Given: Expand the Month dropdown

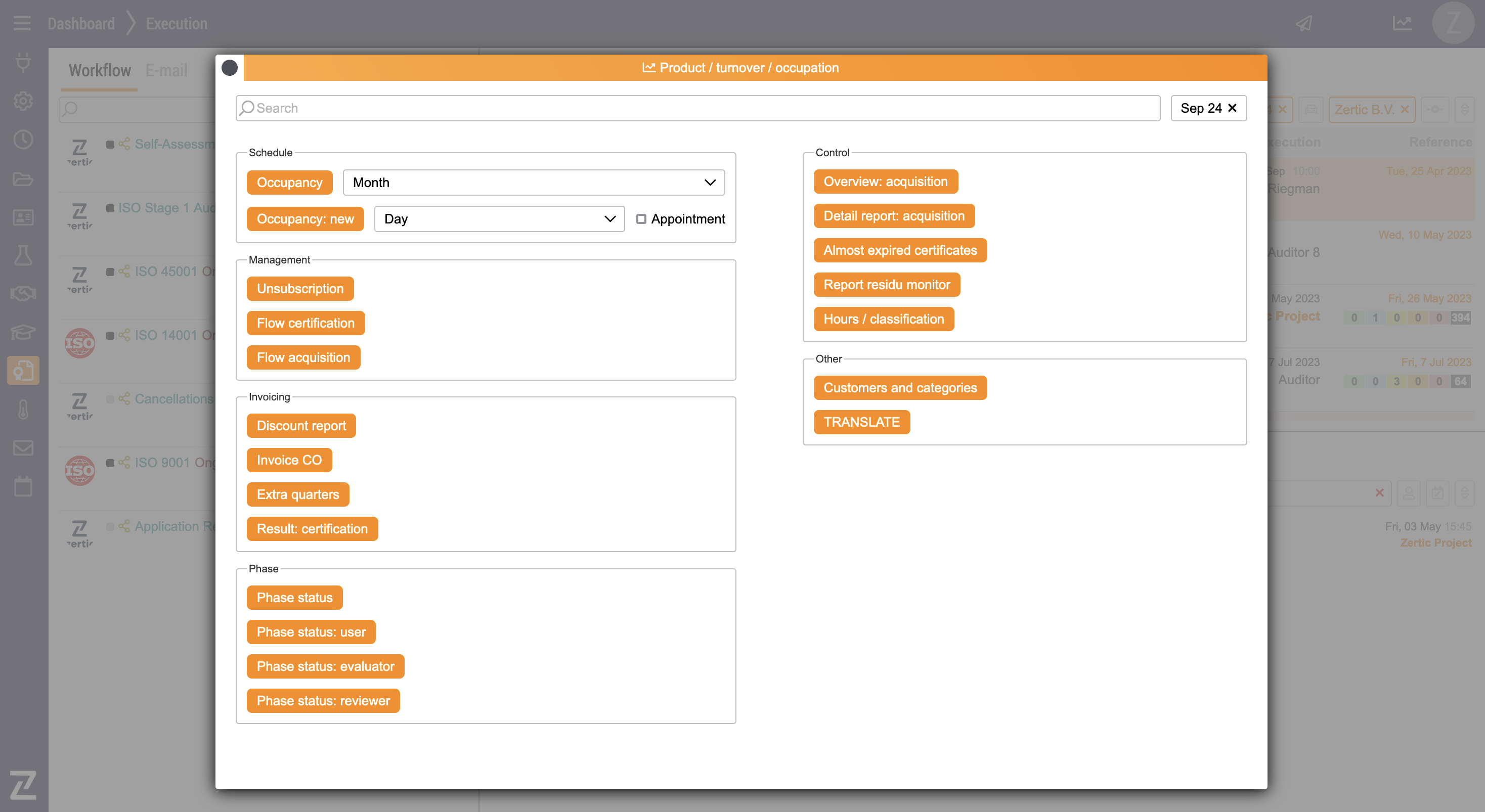Looking at the screenshot, I should (533, 183).
